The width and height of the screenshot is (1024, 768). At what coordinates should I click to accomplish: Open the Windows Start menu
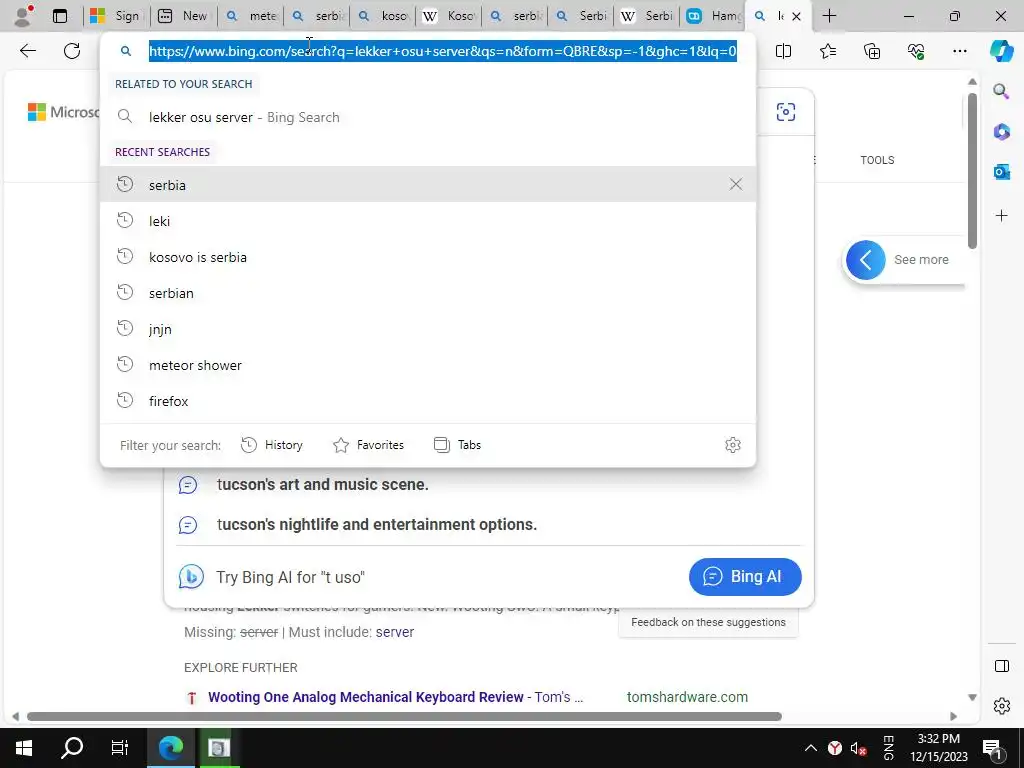coord(24,748)
